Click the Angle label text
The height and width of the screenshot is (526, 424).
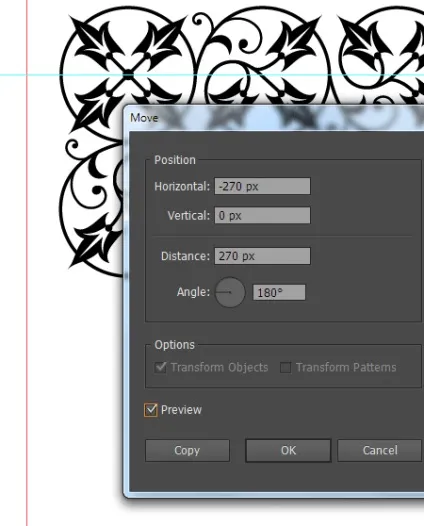193,292
